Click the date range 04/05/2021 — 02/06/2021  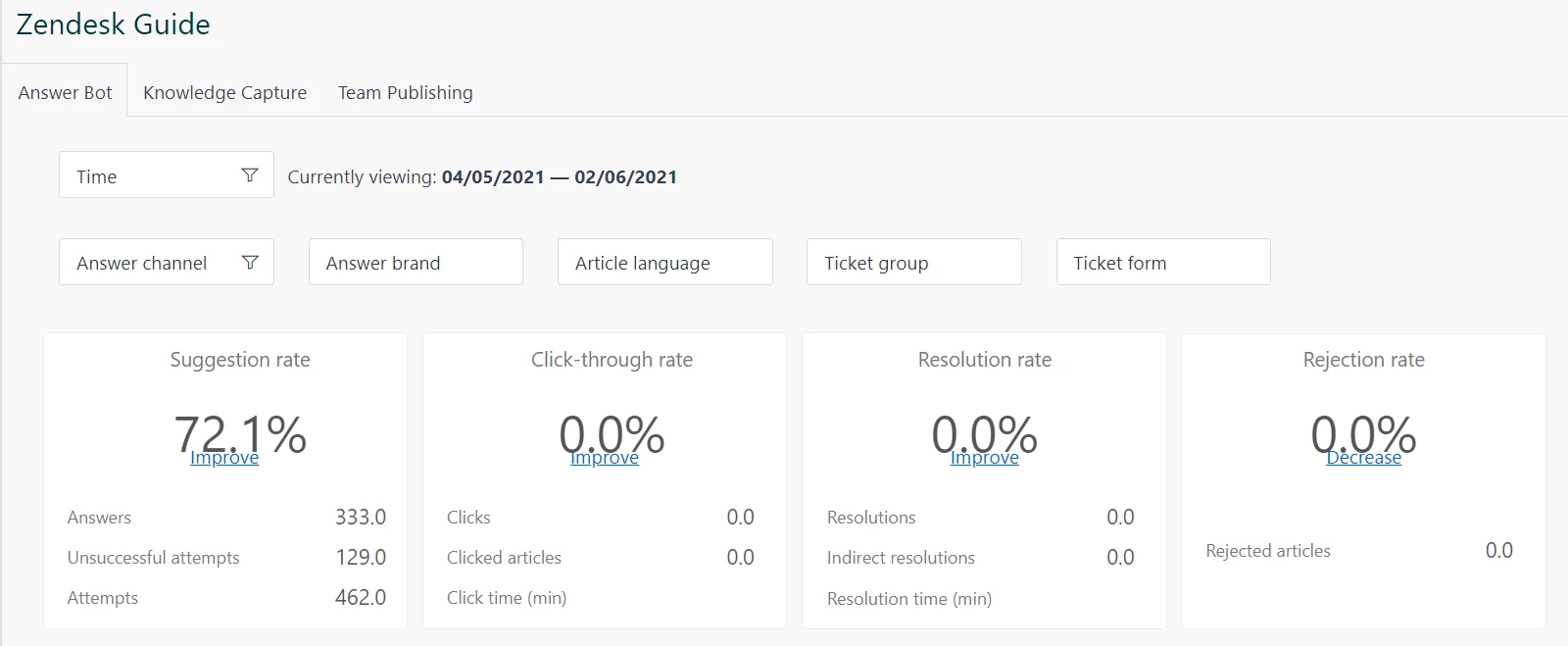(560, 176)
